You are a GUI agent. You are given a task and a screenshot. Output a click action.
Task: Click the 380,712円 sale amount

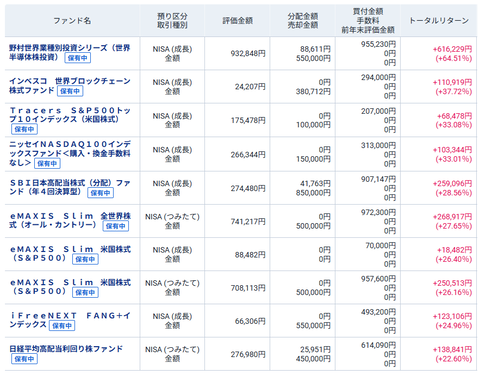click(313, 91)
